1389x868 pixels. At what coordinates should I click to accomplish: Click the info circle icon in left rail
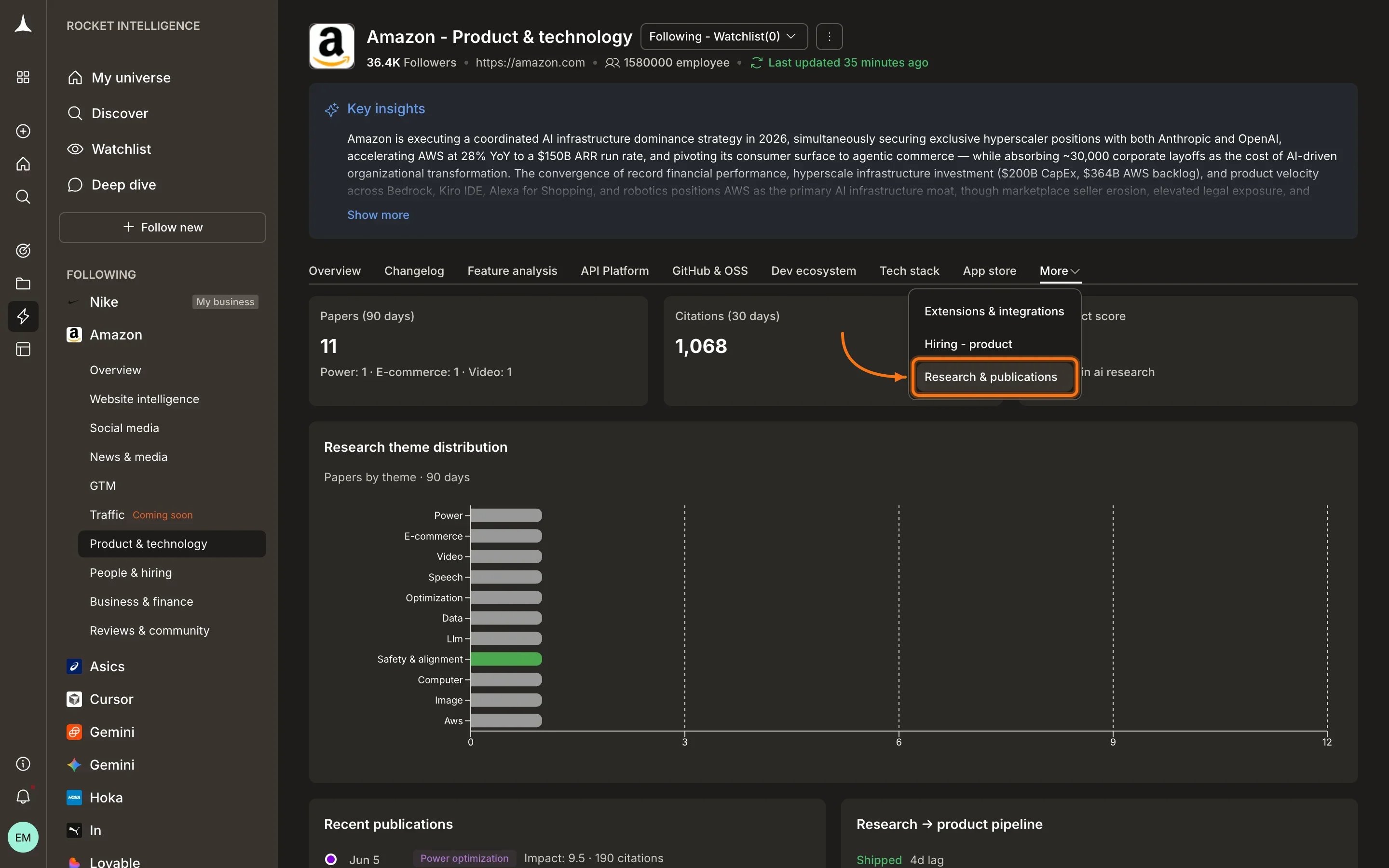coord(23,763)
